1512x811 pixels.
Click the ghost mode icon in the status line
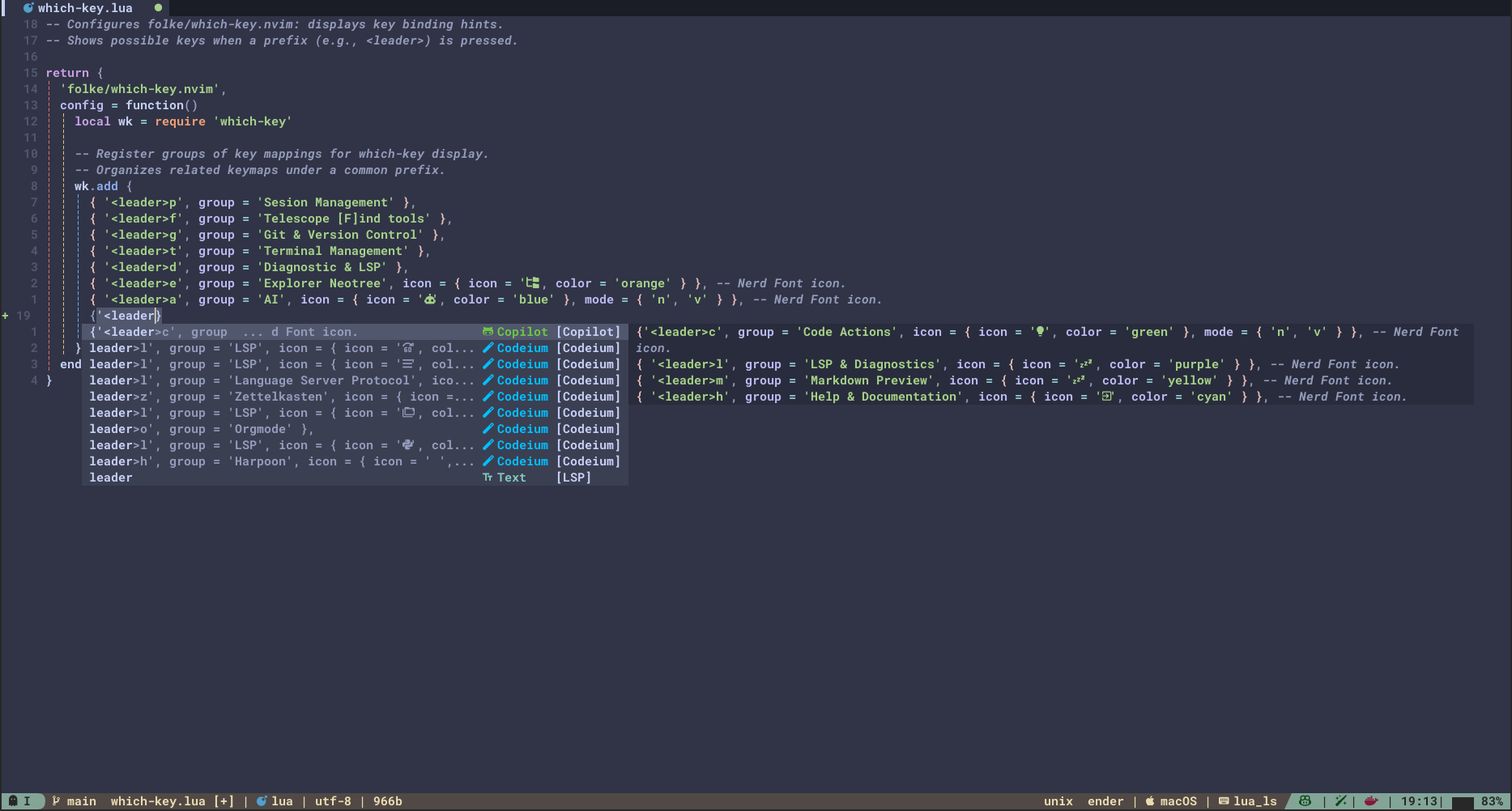(x=13, y=801)
